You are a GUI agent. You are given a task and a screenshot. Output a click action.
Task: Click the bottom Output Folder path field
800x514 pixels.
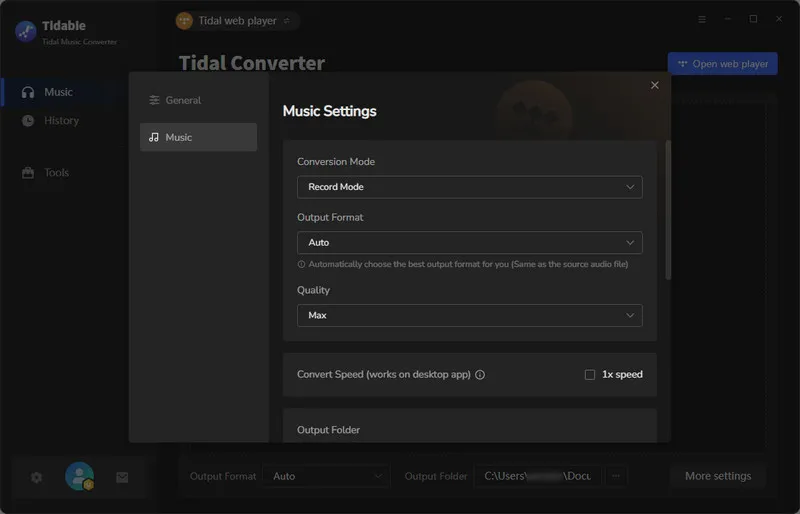(538, 476)
